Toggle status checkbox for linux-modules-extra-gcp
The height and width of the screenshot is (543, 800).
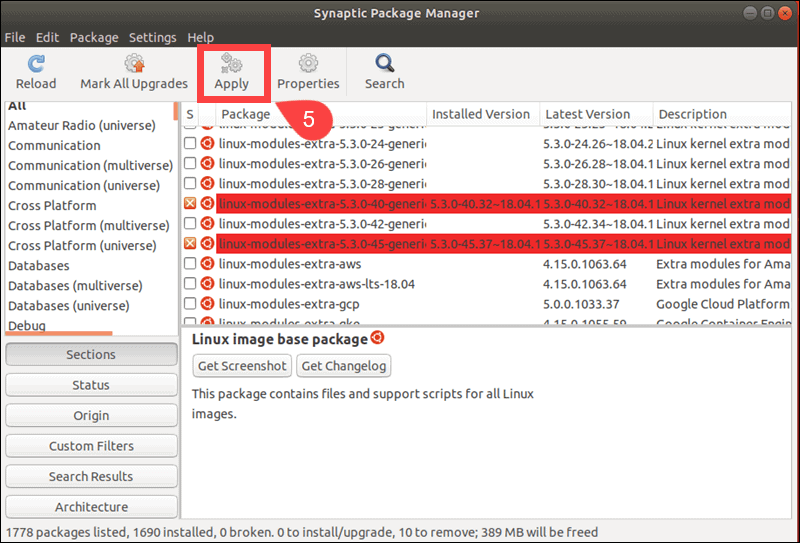point(190,304)
